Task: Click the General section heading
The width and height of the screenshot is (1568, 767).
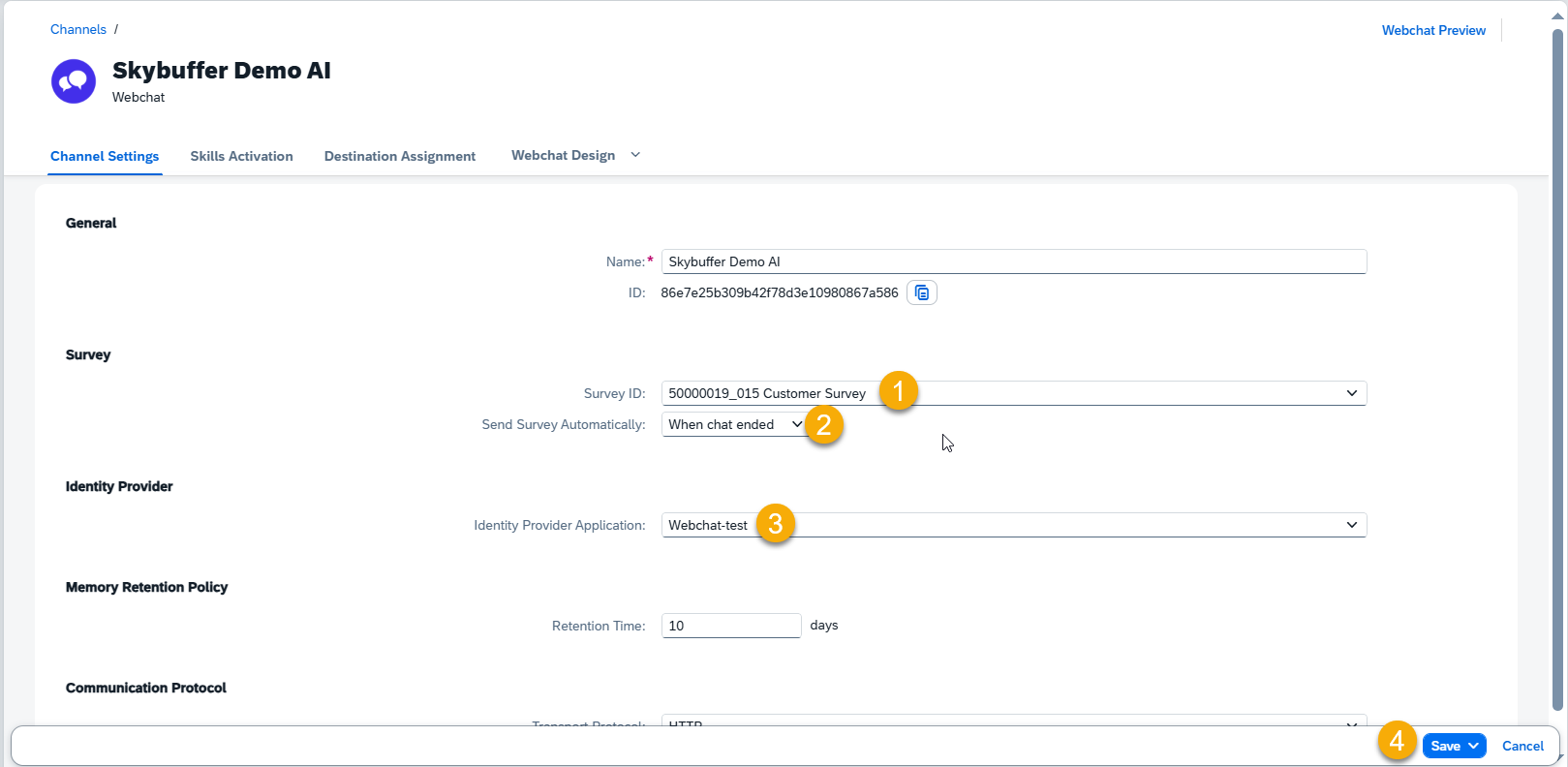Action: tap(91, 223)
